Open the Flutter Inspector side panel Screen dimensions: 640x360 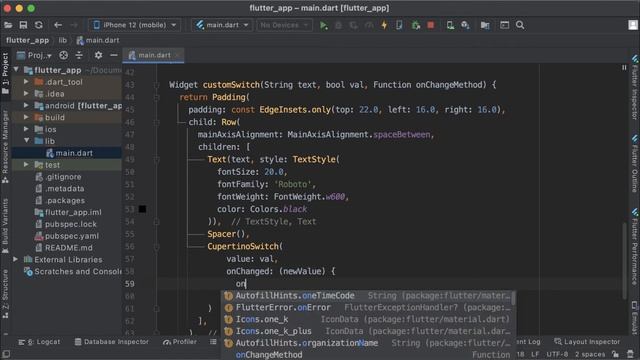[x=635, y=88]
